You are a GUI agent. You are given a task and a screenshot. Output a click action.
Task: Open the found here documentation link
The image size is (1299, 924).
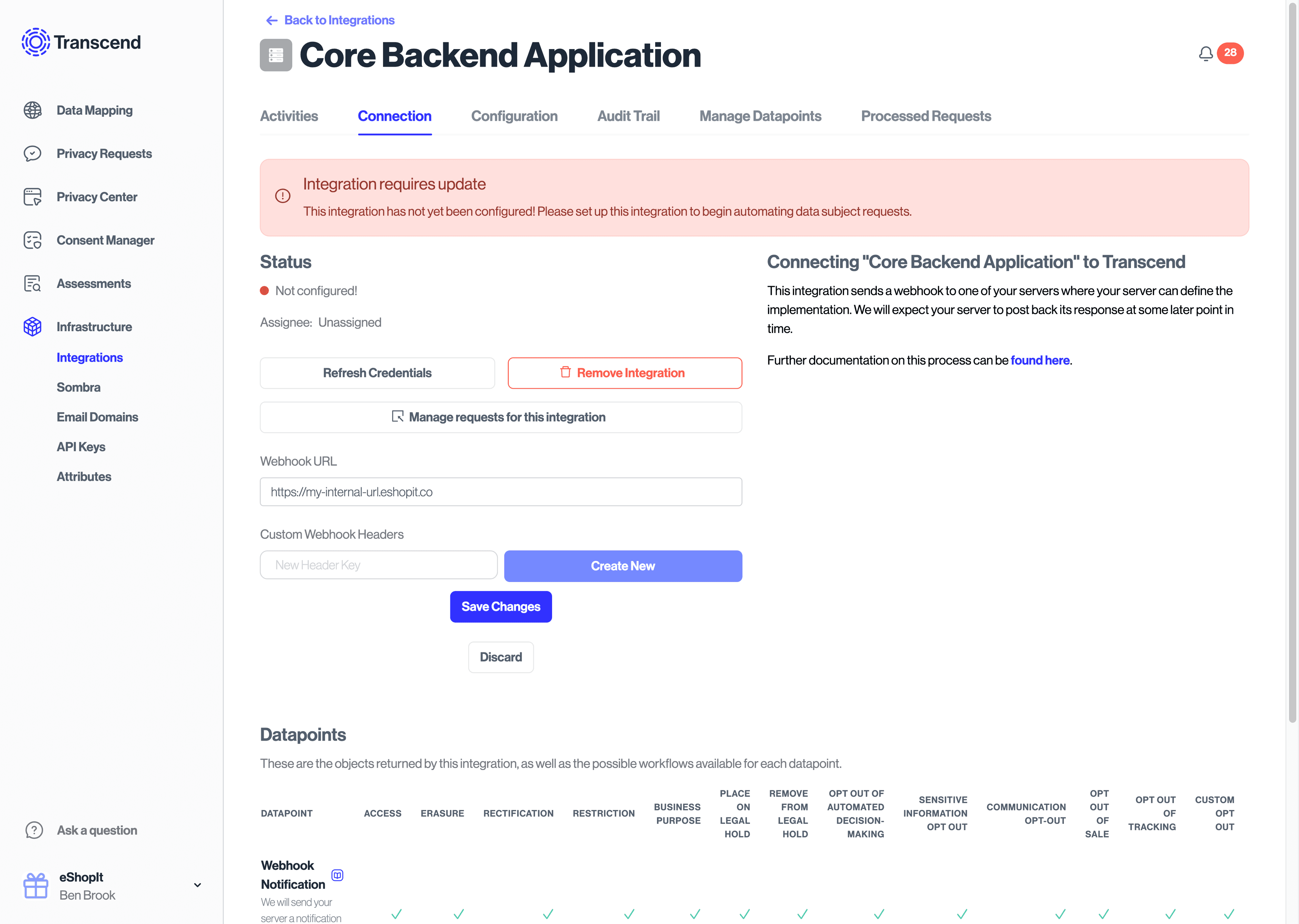click(x=1040, y=361)
